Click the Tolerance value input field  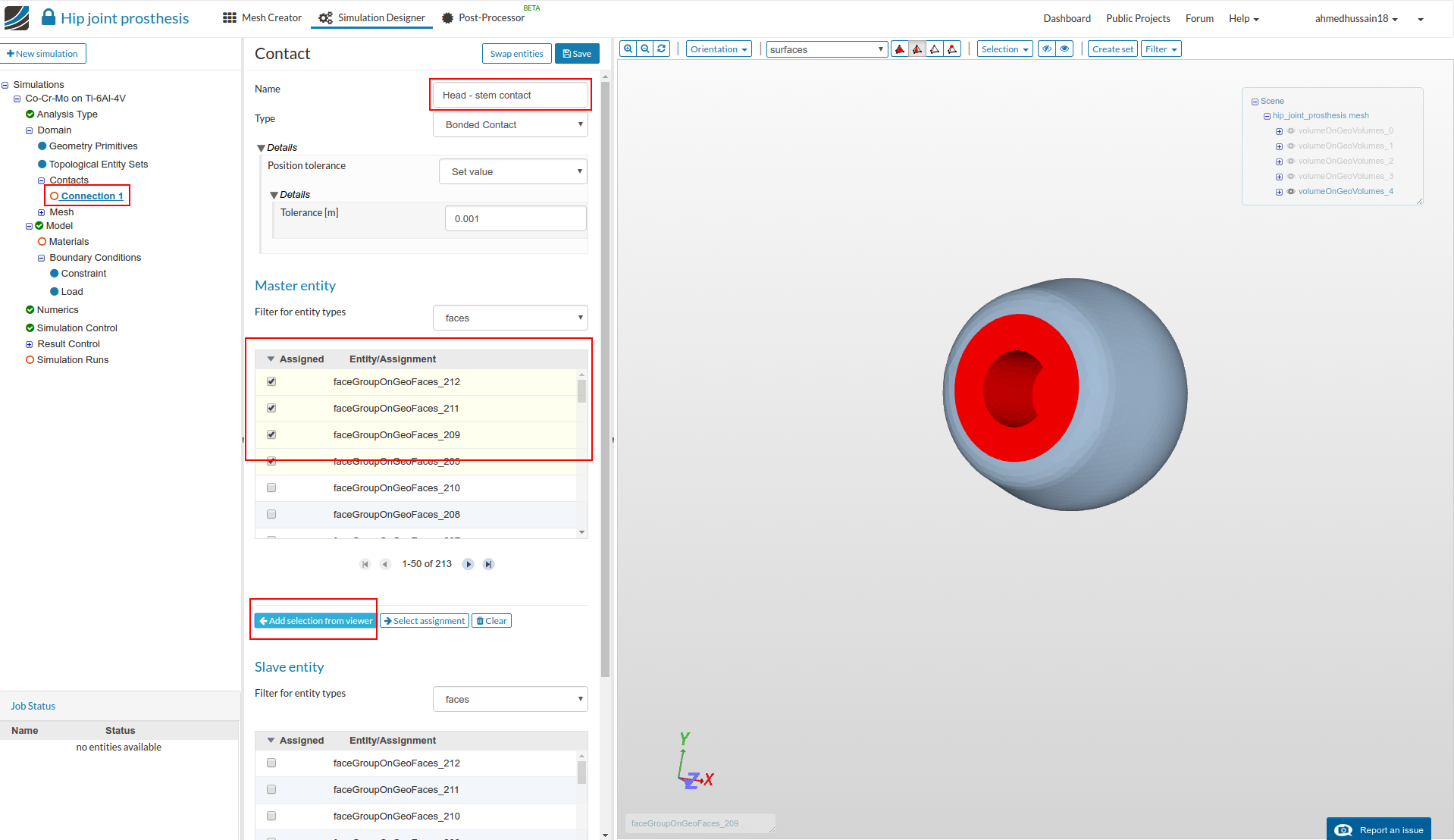tap(515, 219)
